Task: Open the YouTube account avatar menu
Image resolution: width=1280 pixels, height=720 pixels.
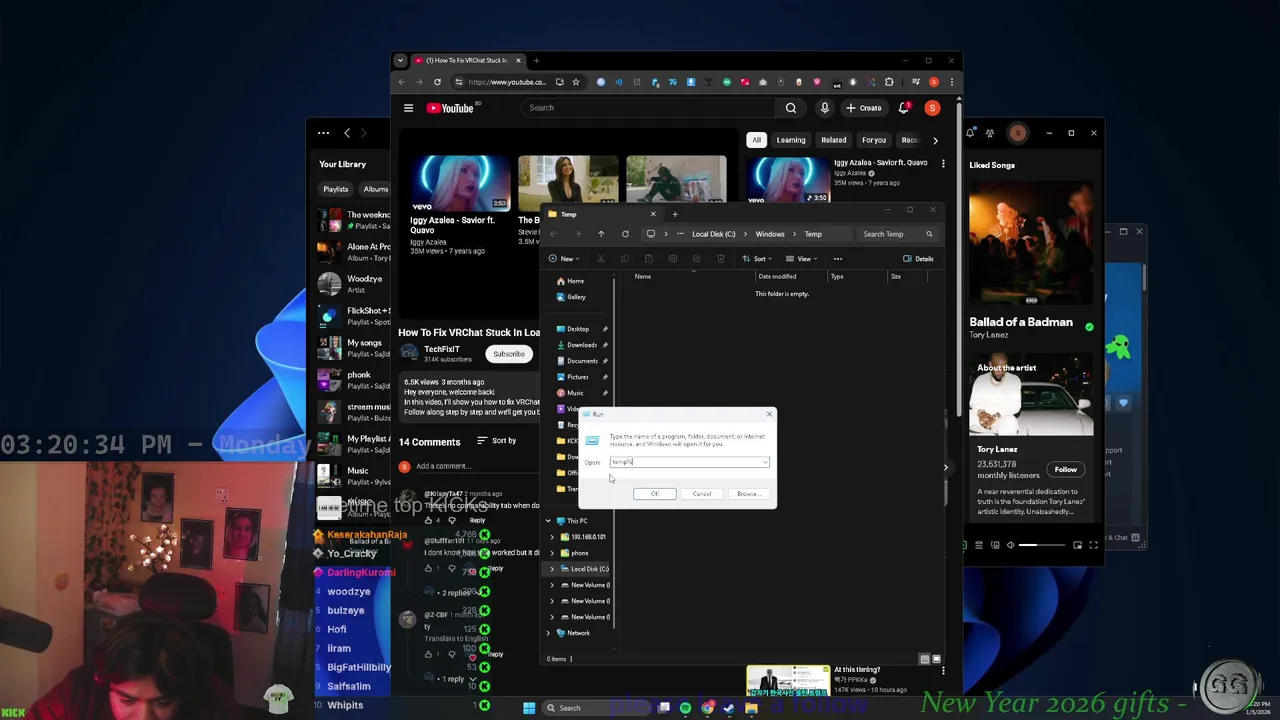Action: [932, 108]
